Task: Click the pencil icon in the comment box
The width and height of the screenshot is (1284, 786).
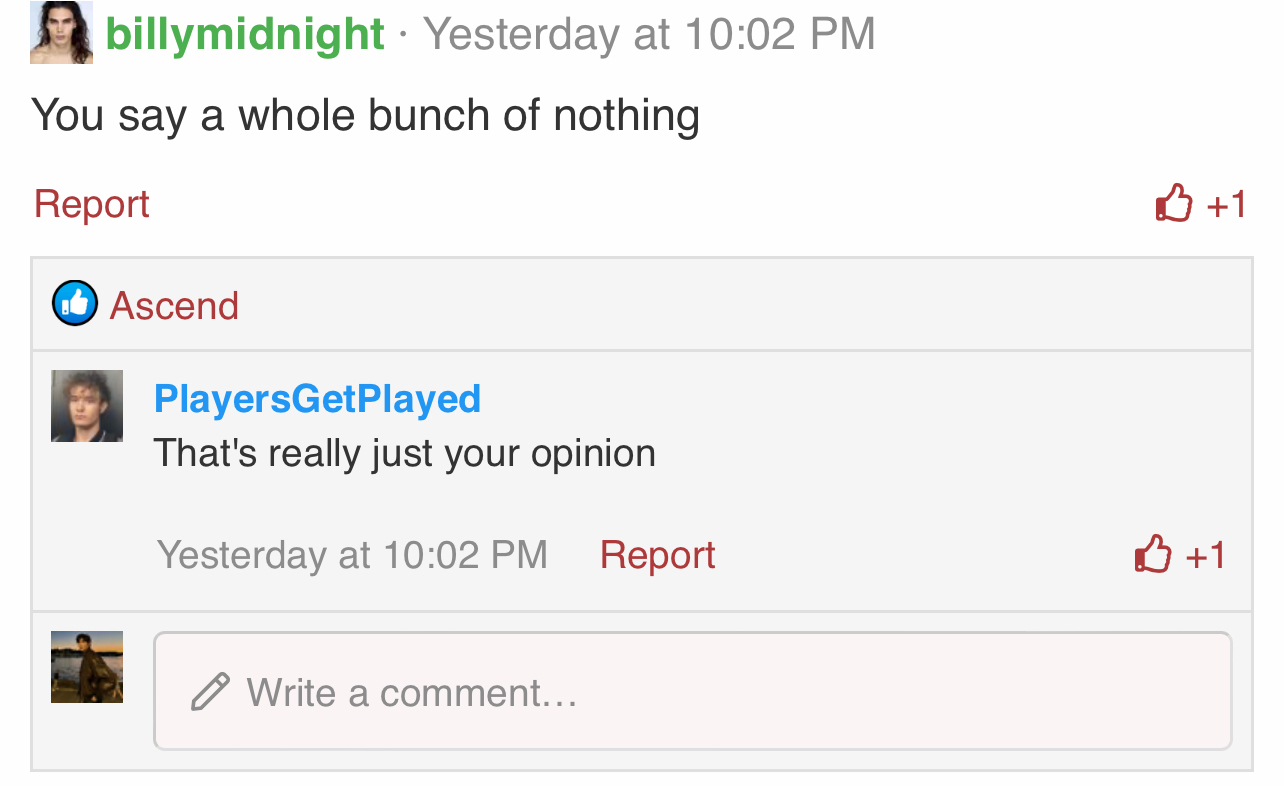Action: point(210,692)
